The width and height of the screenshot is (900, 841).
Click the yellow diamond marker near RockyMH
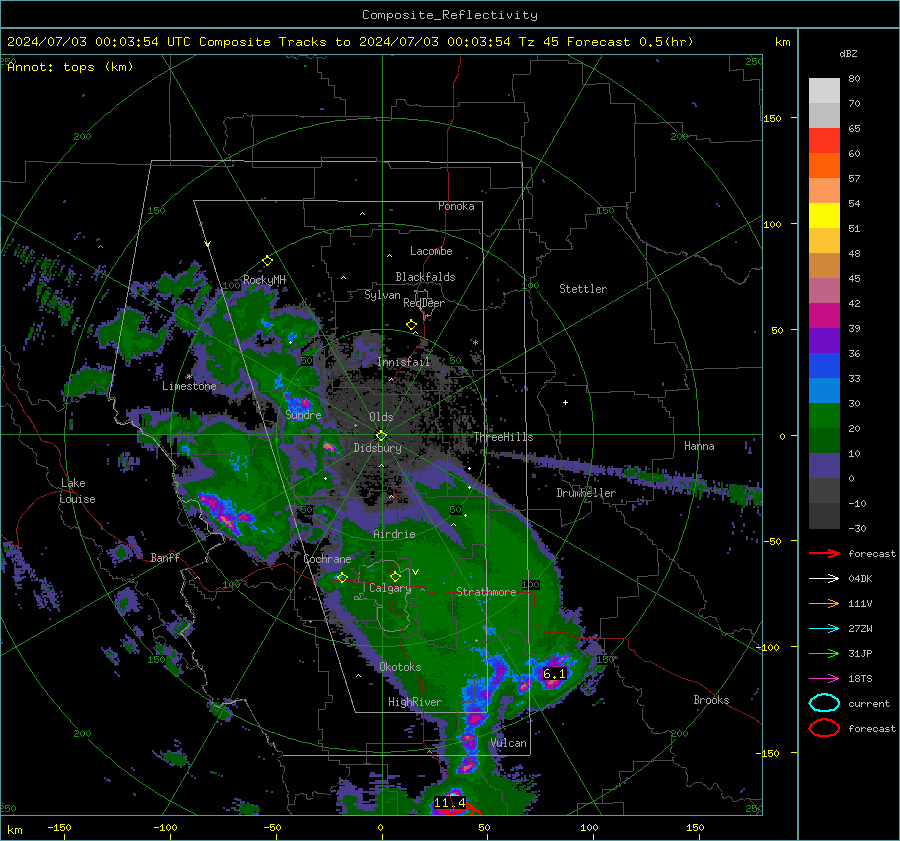267,261
